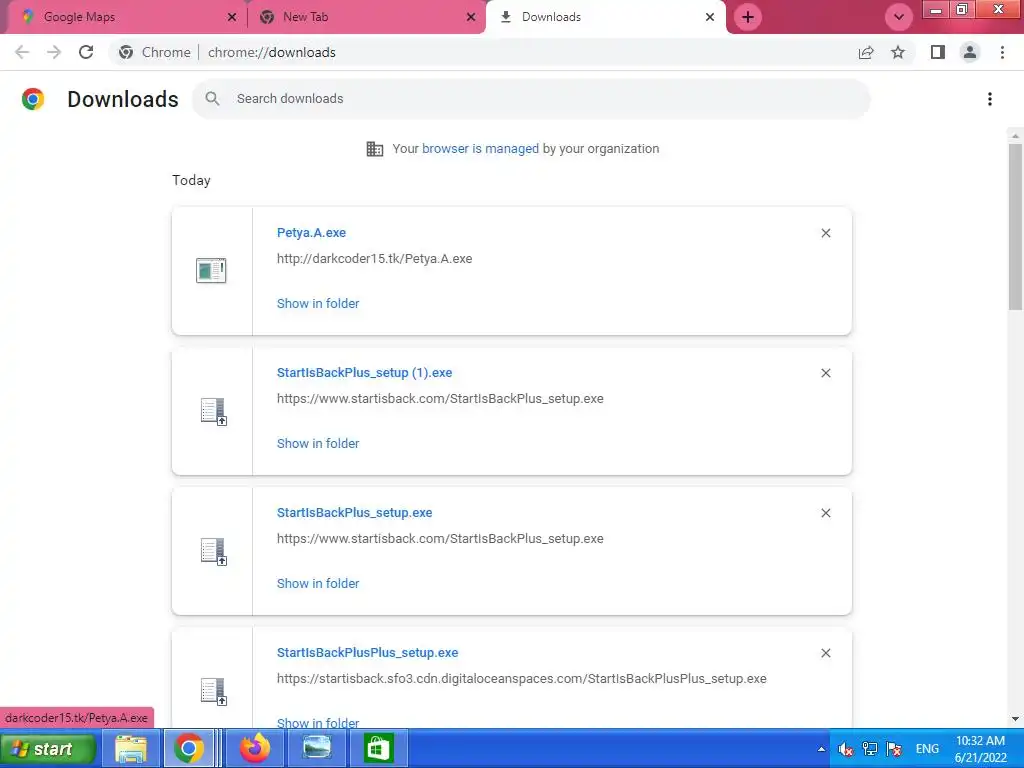Viewport: 1024px width, 768px height.
Task: Open the green Store taskbar icon
Action: coord(378,748)
